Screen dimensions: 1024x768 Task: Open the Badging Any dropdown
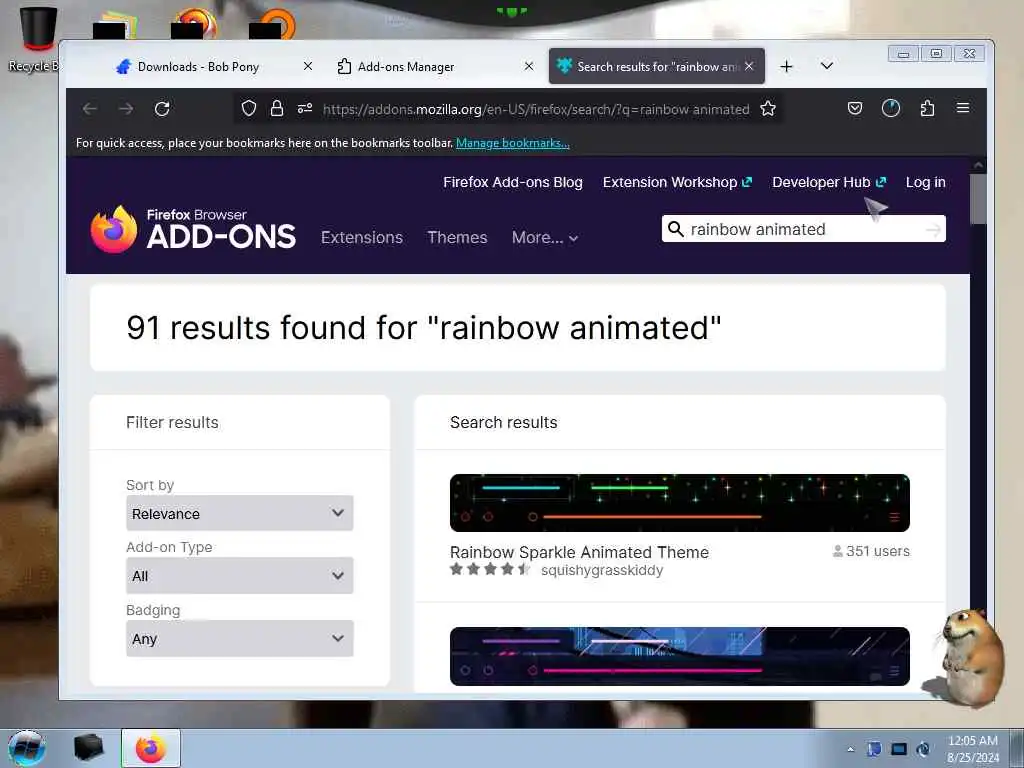[x=240, y=639]
